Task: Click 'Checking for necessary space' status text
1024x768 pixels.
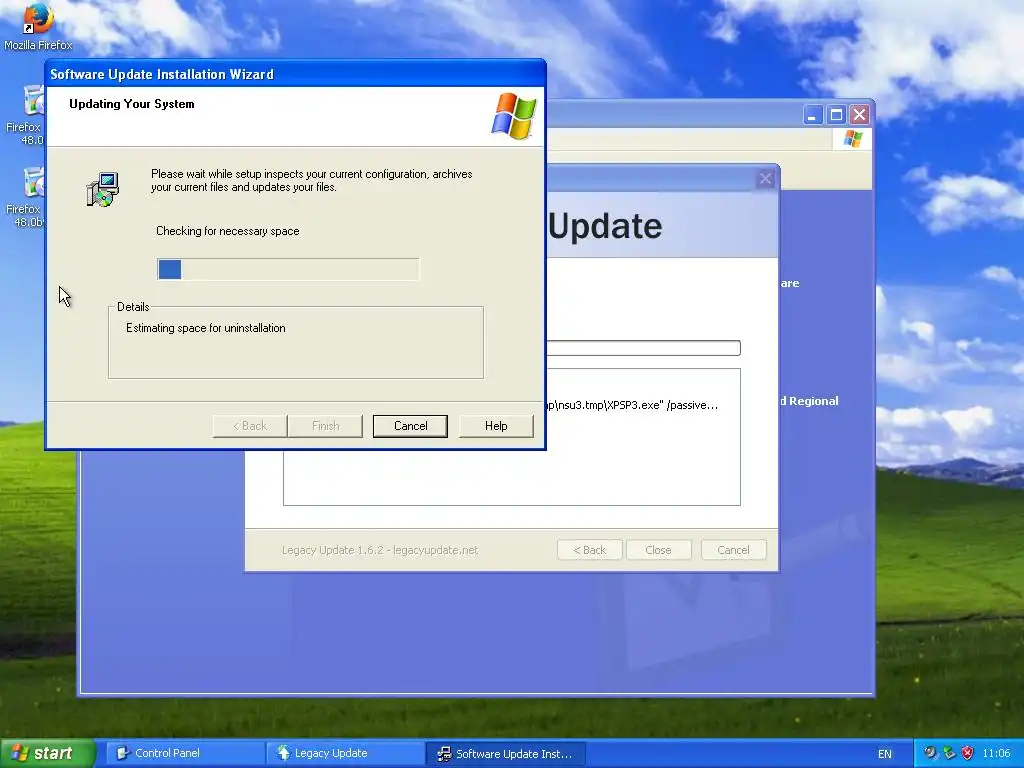Action: (x=227, y=231)
